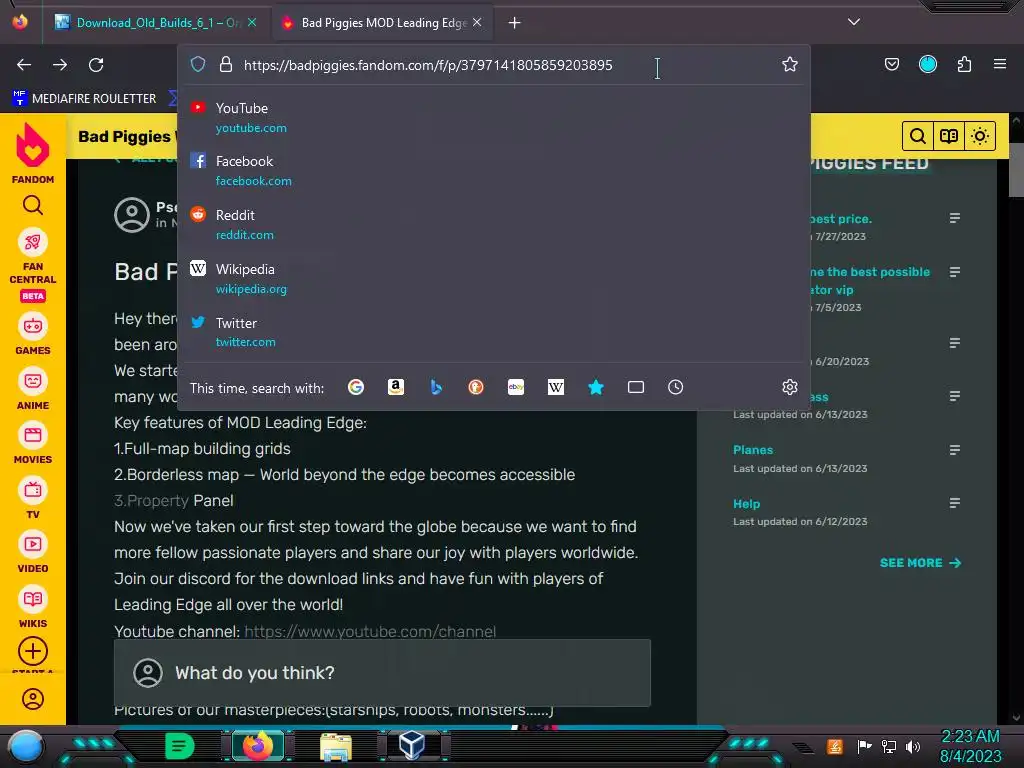
Task: Search bookmarks with the star shortcut
Action: tap(596, 387)
